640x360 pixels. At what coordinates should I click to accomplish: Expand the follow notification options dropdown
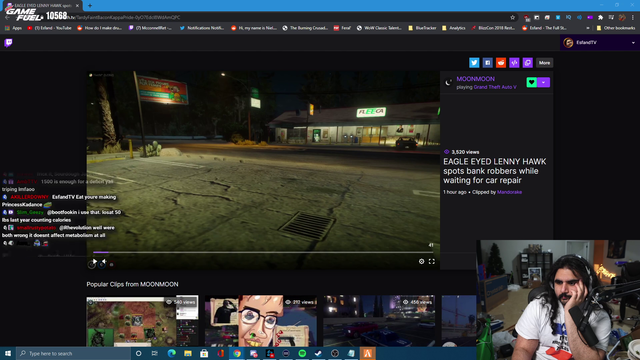[544, 82]
